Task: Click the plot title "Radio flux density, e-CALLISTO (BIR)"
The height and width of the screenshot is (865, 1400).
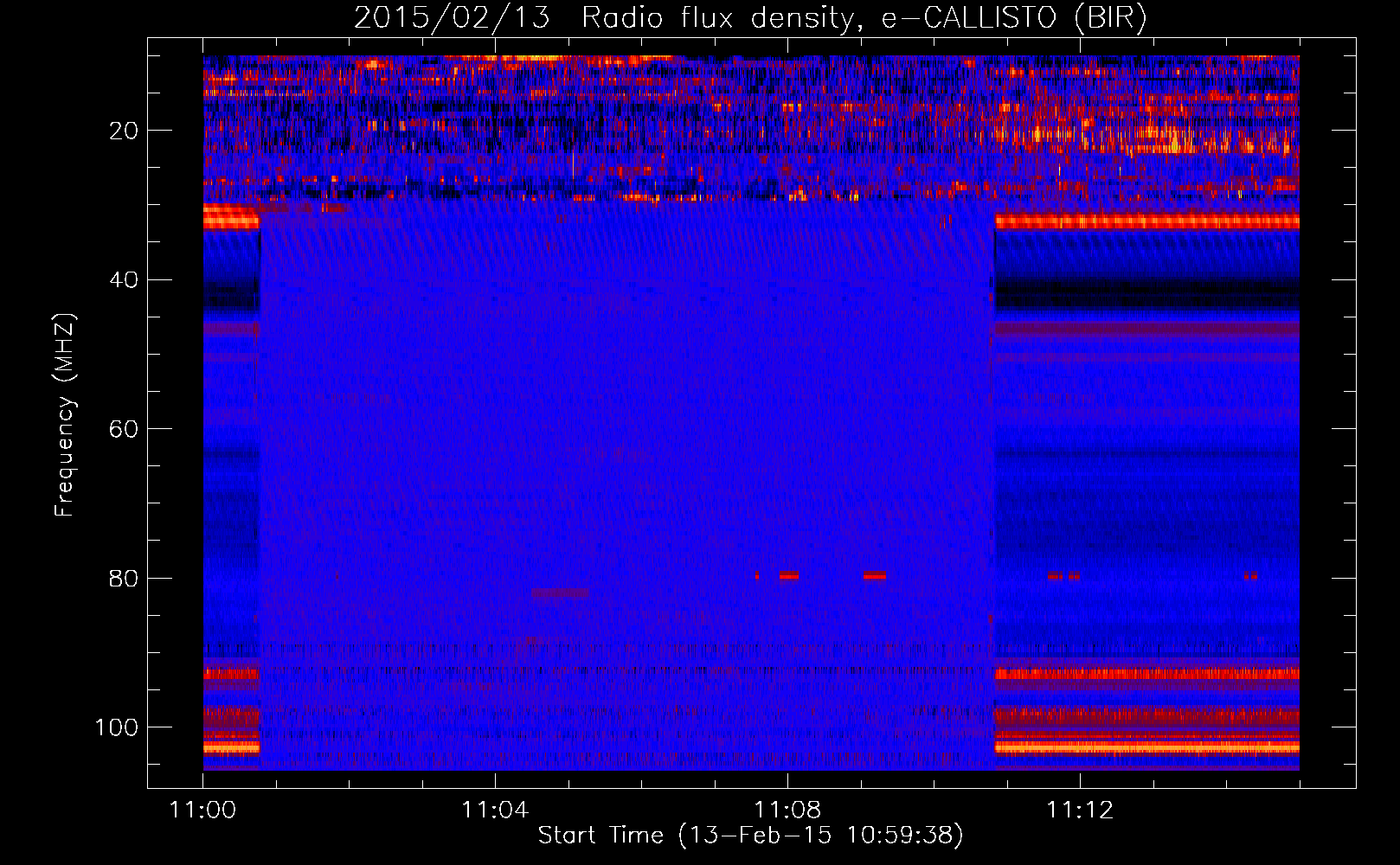Action: pyautogui.click(x=864, y=17)
